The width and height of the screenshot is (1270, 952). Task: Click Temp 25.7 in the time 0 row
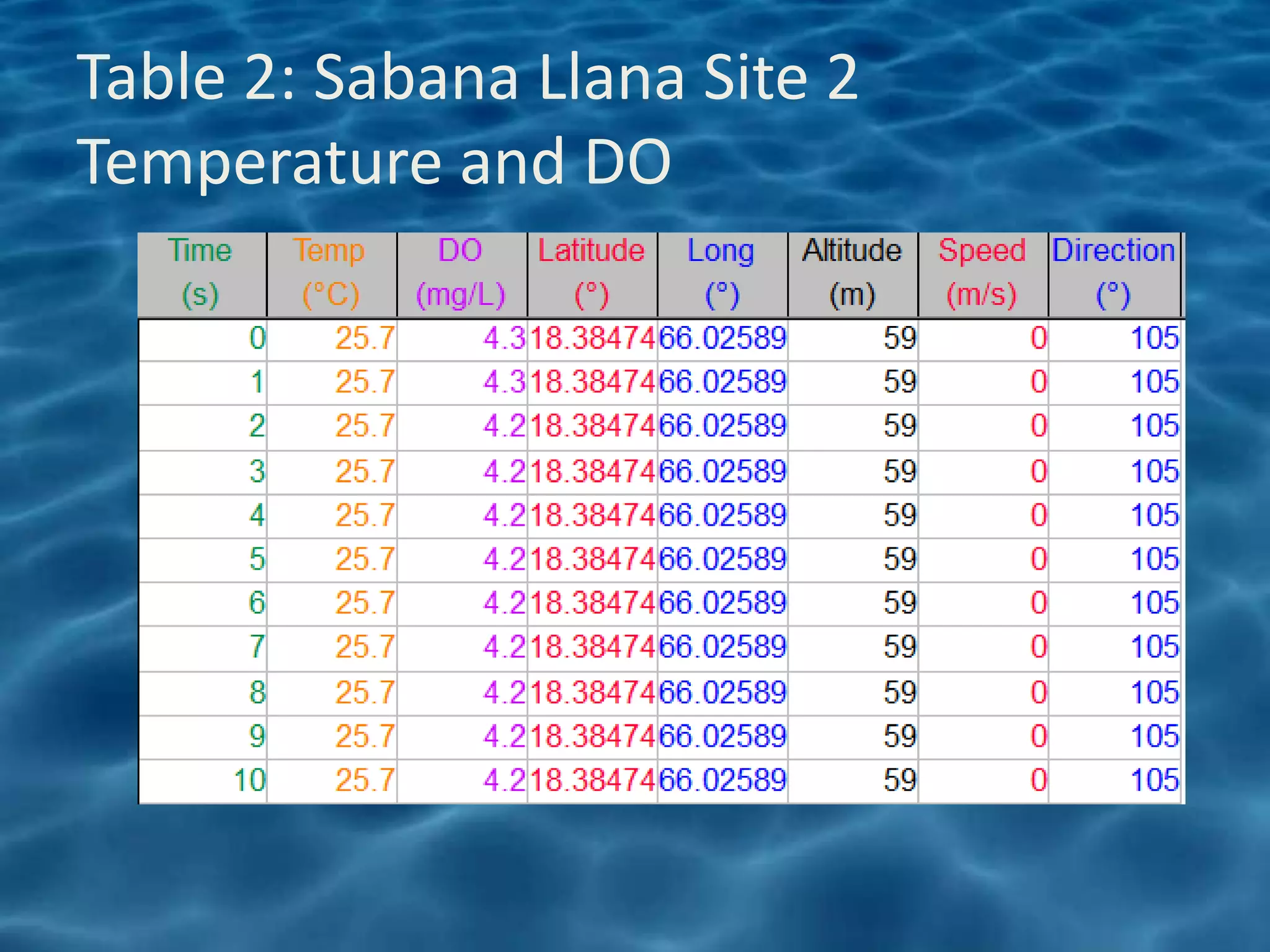(332, 340)
